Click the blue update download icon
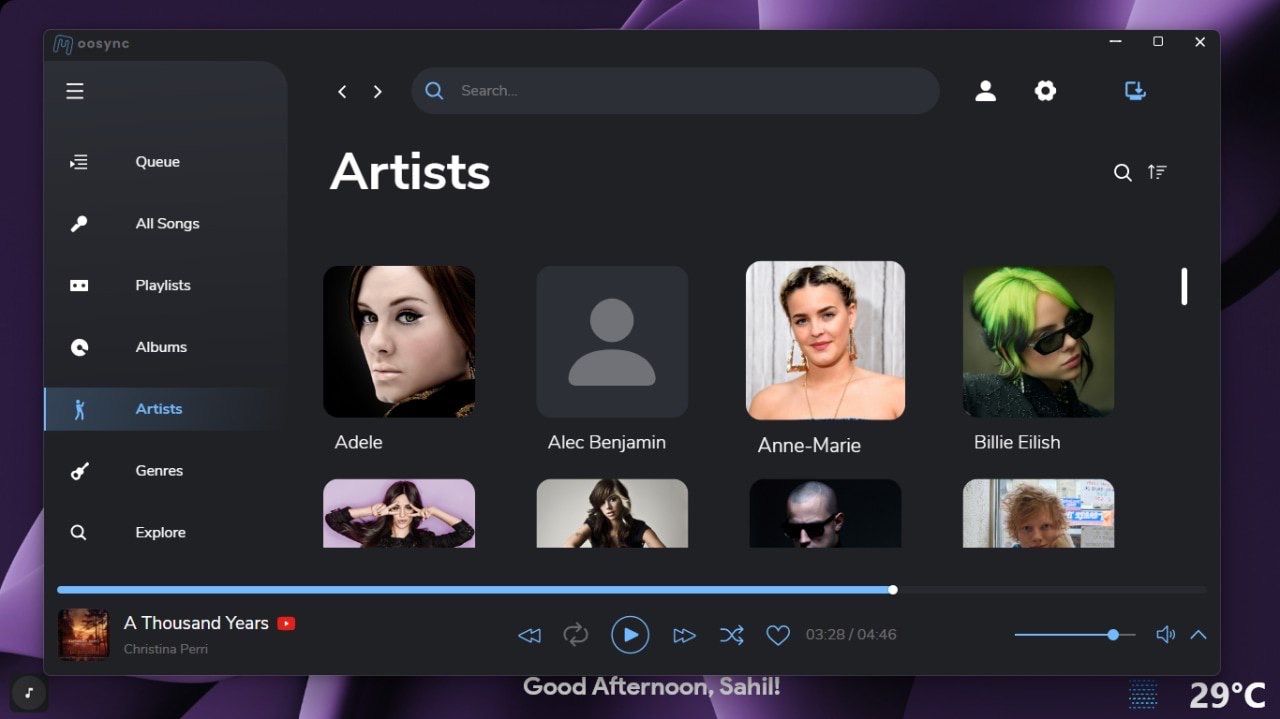The height and width of the screenshot is (719, 1280). point(1135,91)
